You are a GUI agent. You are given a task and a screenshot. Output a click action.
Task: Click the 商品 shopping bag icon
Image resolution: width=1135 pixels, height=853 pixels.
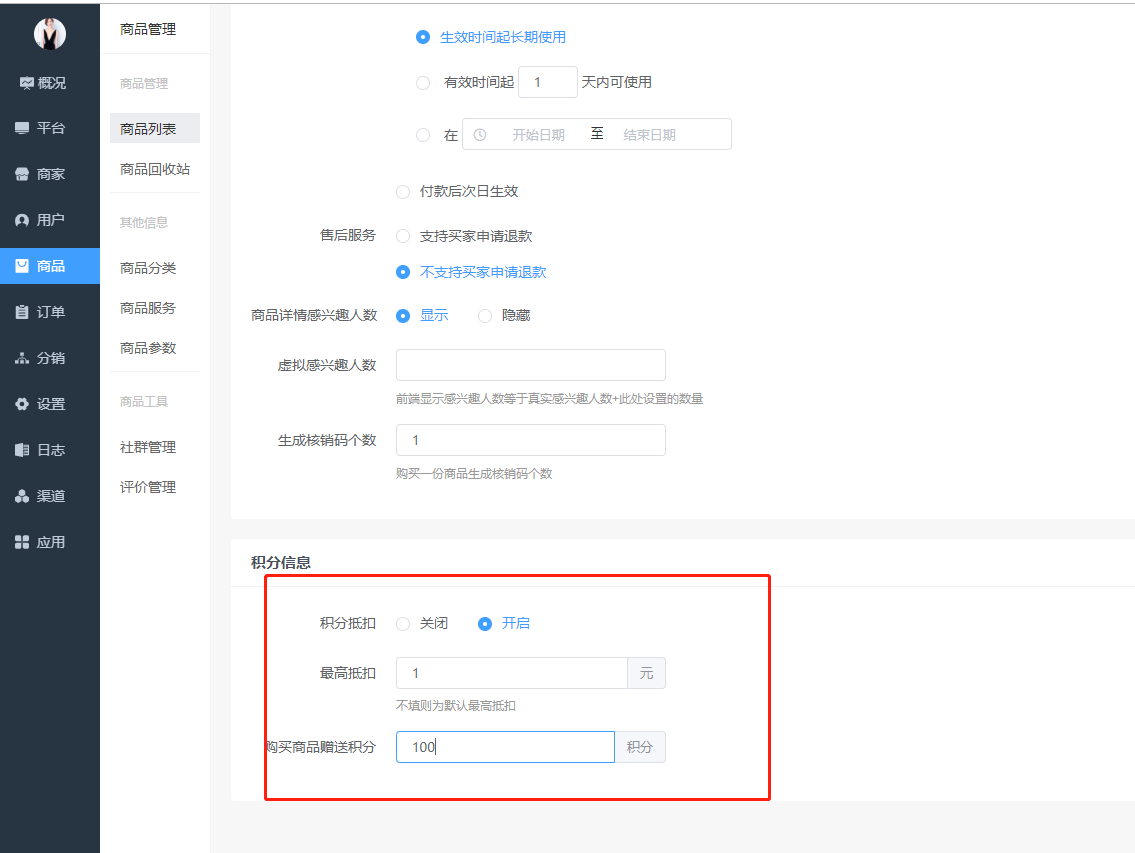tap(22, 266)
